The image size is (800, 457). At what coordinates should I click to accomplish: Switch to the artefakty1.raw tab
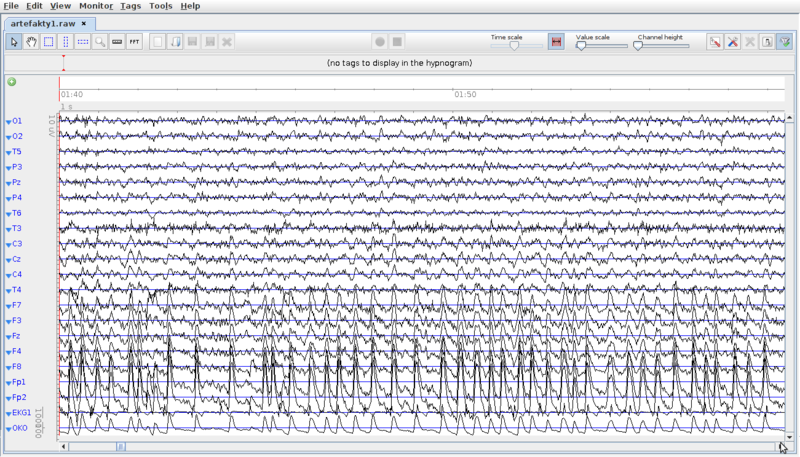click(44, 22)
